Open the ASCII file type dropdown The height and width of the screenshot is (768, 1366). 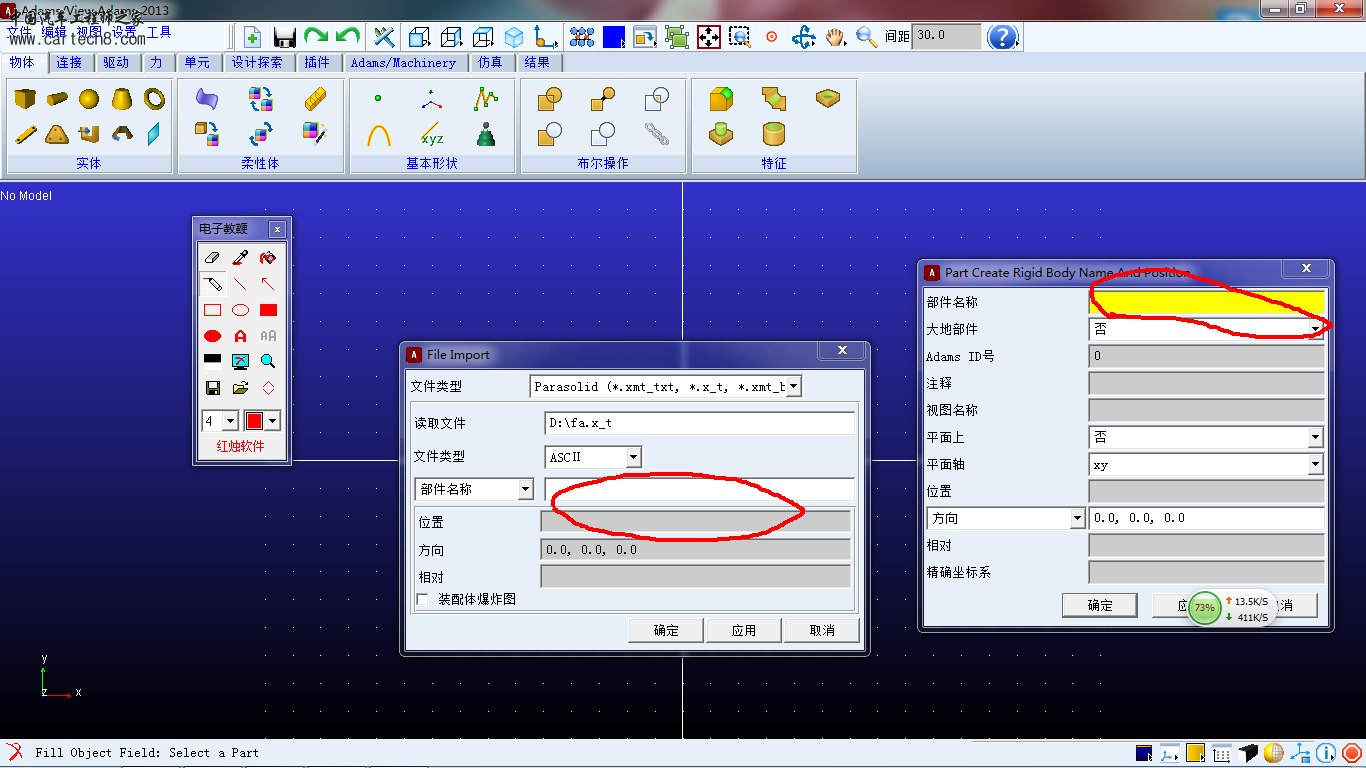tap(633, 457)
